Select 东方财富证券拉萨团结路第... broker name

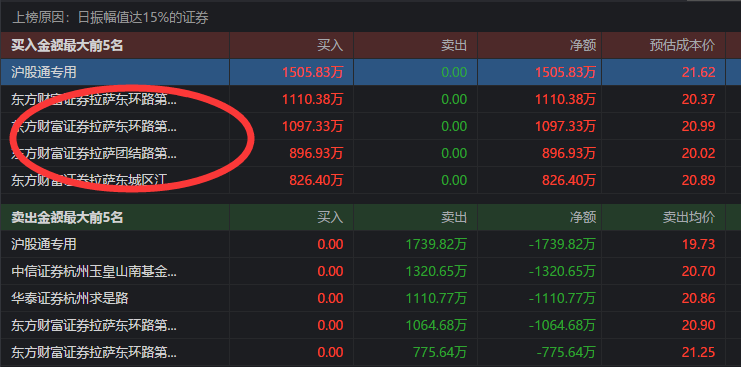(x=94, y=153)
